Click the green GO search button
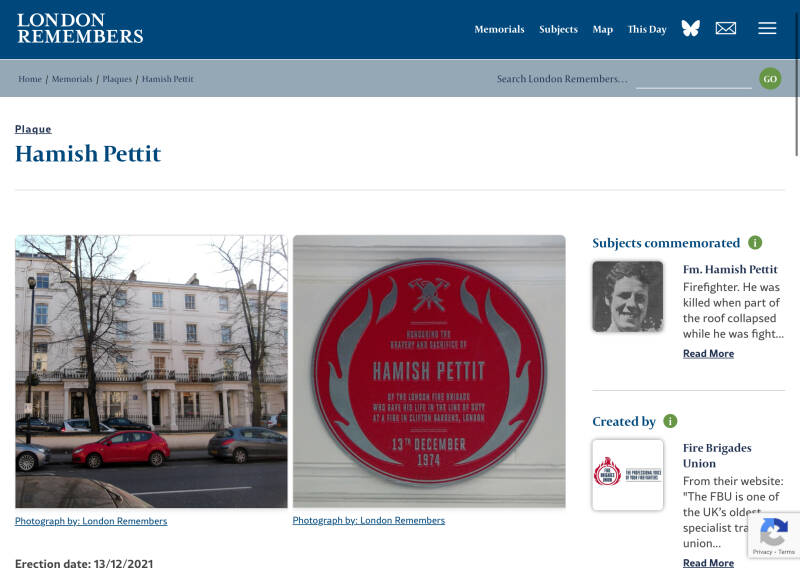Image resolution: width=800 pixels, height=568 pixels. coord(770,79)
